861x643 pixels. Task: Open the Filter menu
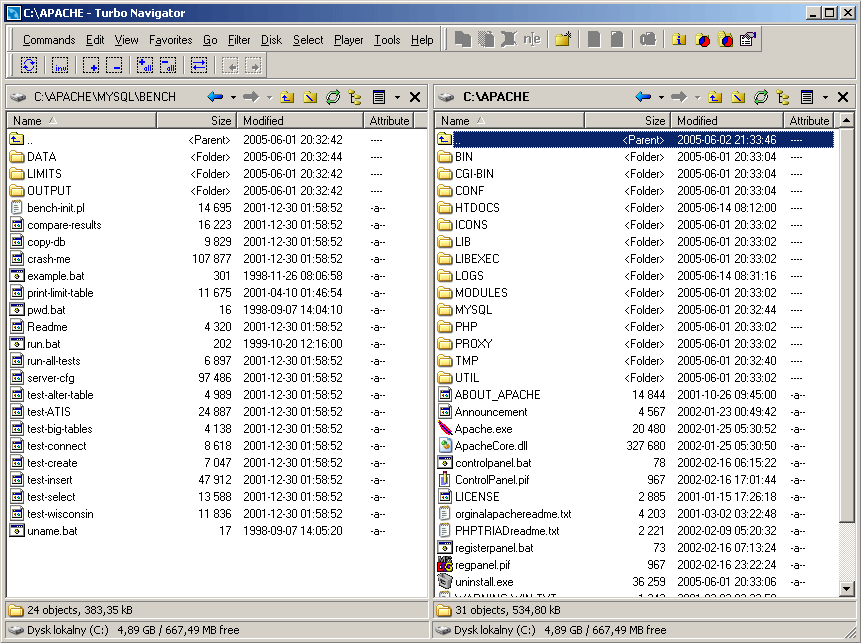(239, 40)
